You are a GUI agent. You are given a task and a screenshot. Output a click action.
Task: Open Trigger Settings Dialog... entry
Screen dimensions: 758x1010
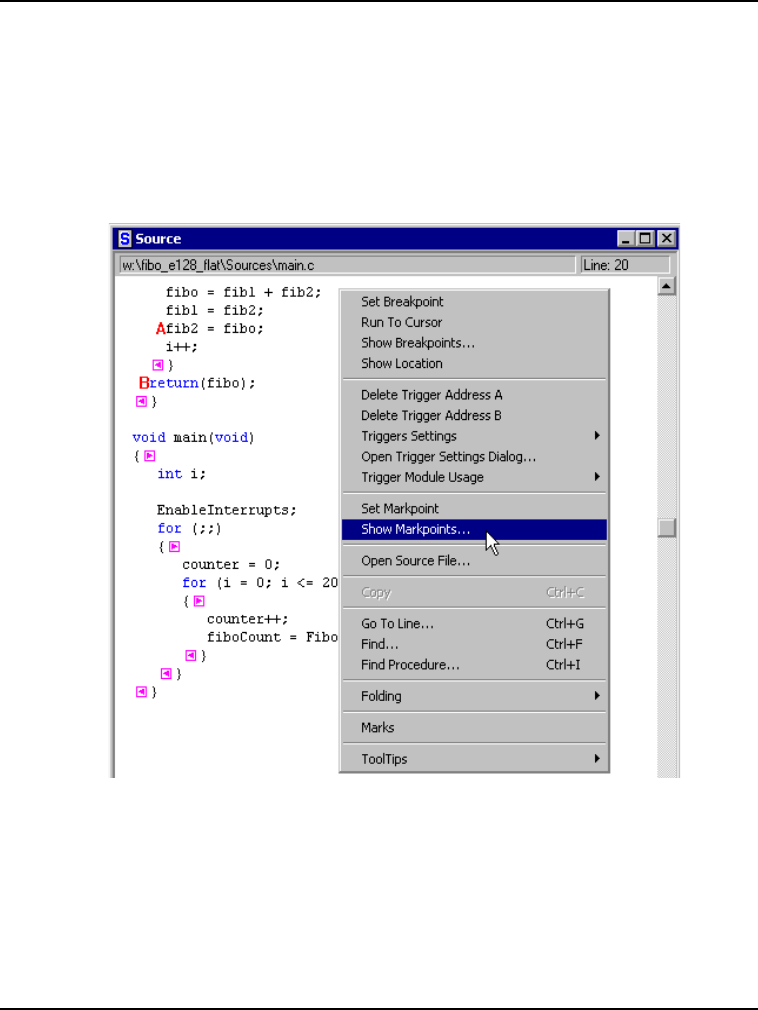[474, 457]
